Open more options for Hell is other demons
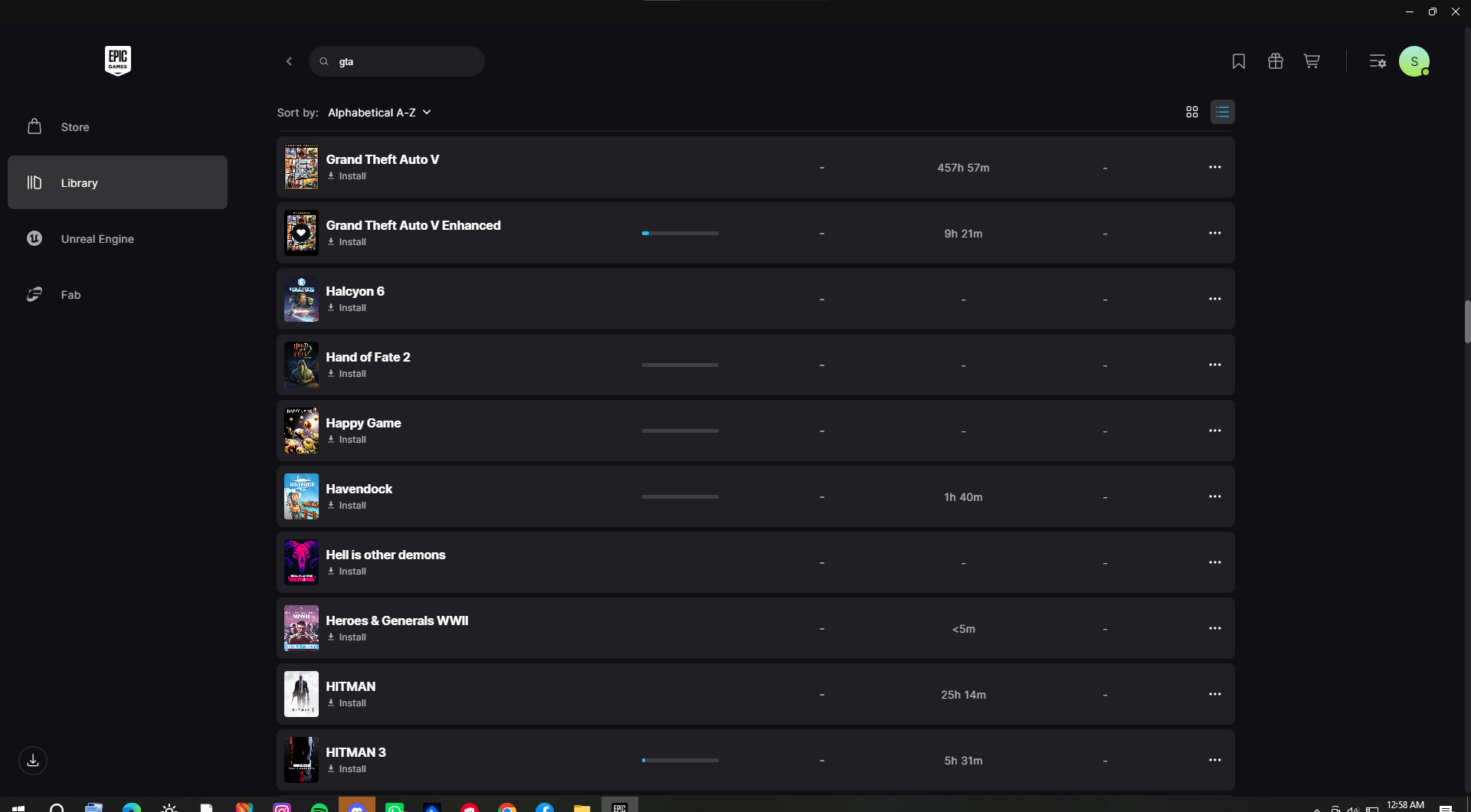1471x812 pixels. (x=1215, y=562)
